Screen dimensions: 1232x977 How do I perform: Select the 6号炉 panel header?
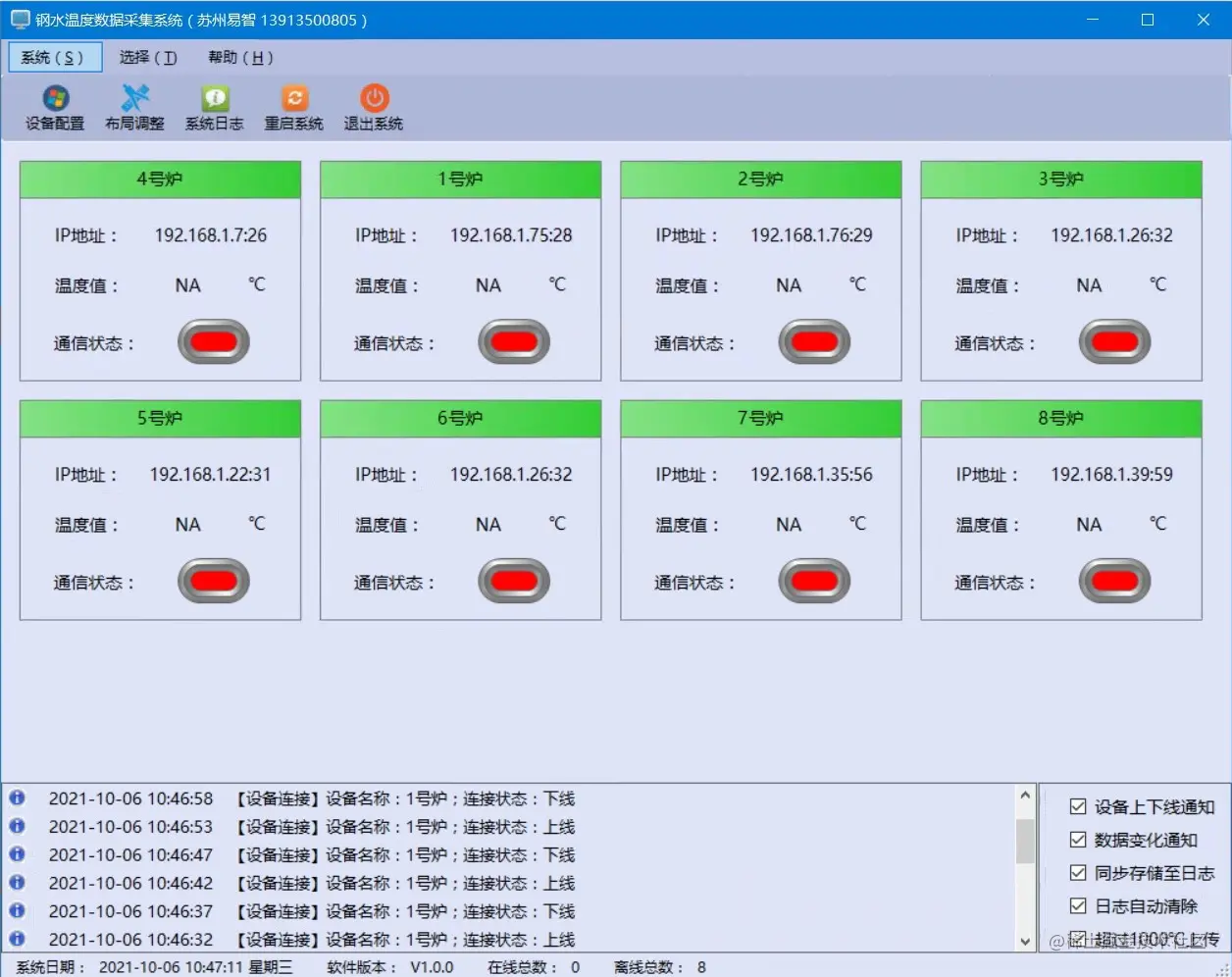click(460, 418)
